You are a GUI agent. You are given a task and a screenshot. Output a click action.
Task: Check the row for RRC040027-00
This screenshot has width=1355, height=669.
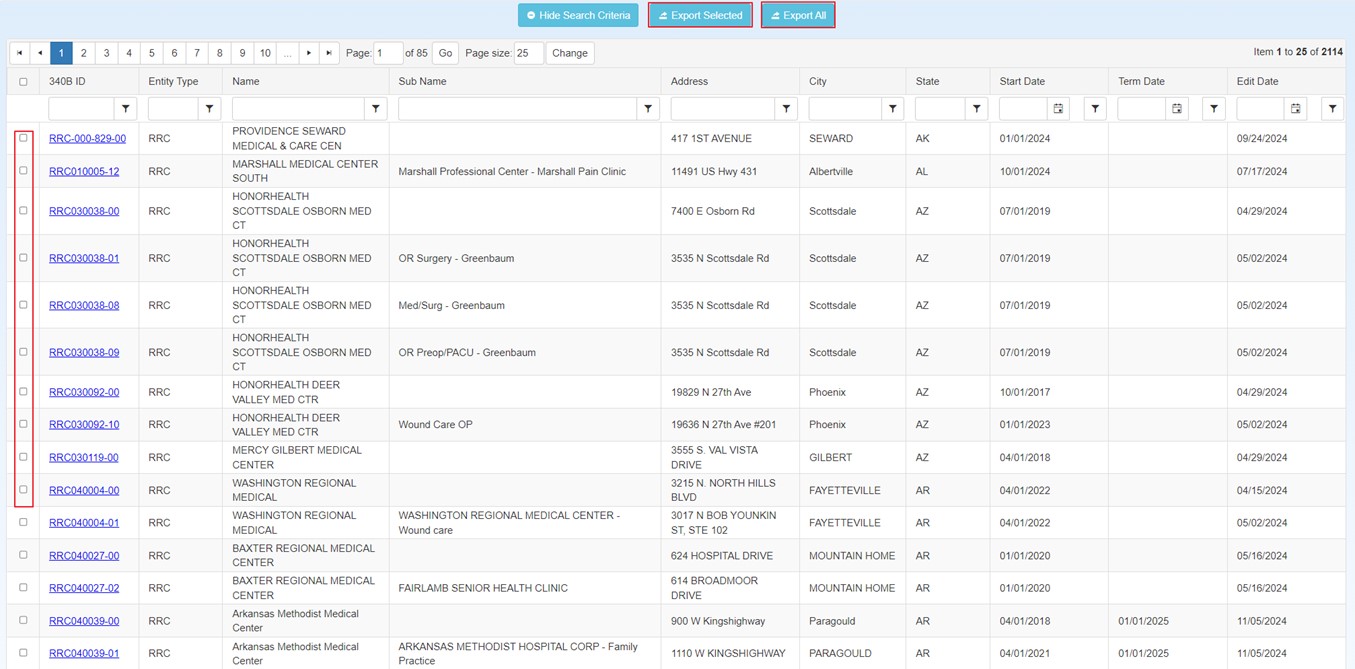coord(23,555)
